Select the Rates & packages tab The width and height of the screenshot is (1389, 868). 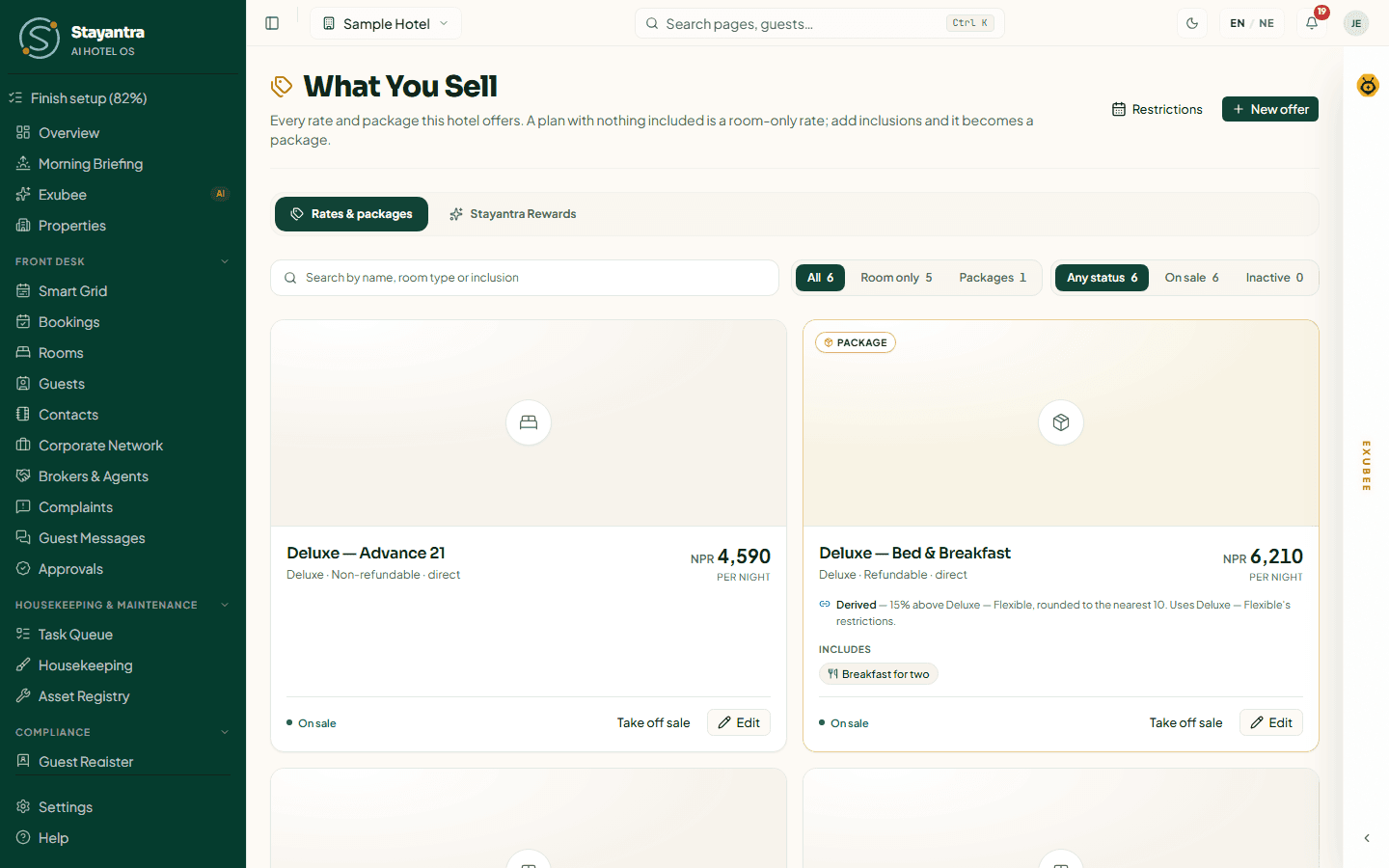(351, 214)
